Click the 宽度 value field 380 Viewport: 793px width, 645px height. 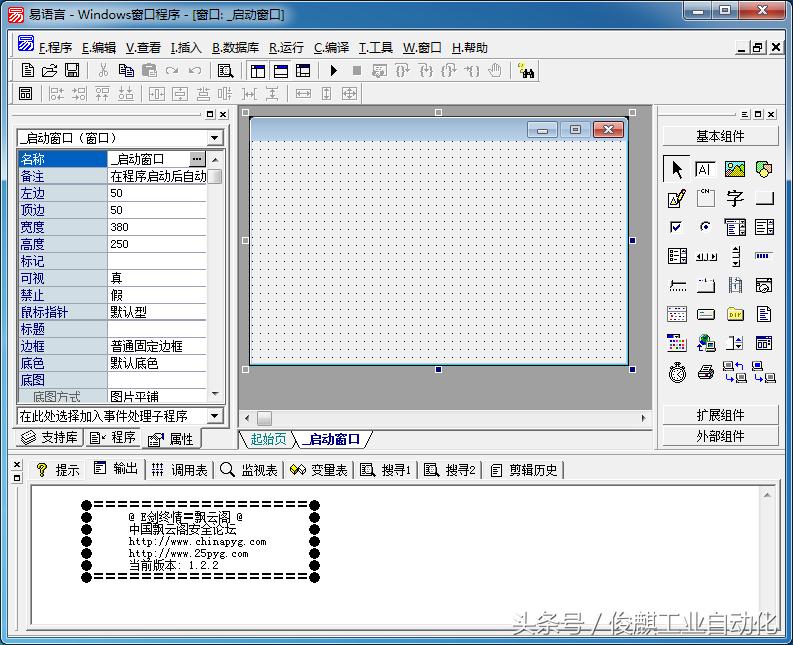tap(157, 227)
